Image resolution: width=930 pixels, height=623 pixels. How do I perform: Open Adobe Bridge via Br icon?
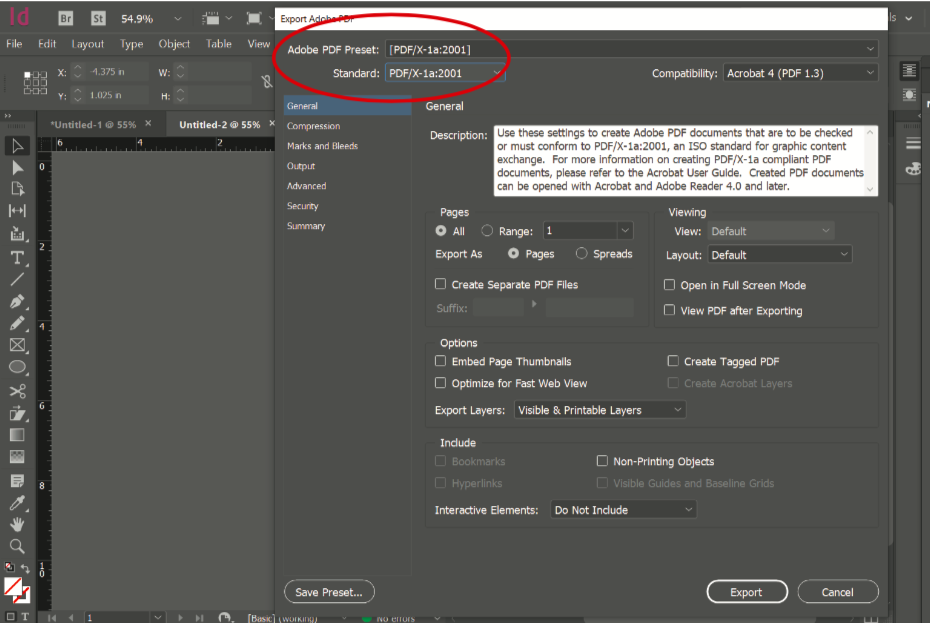[x=66, y=18]
